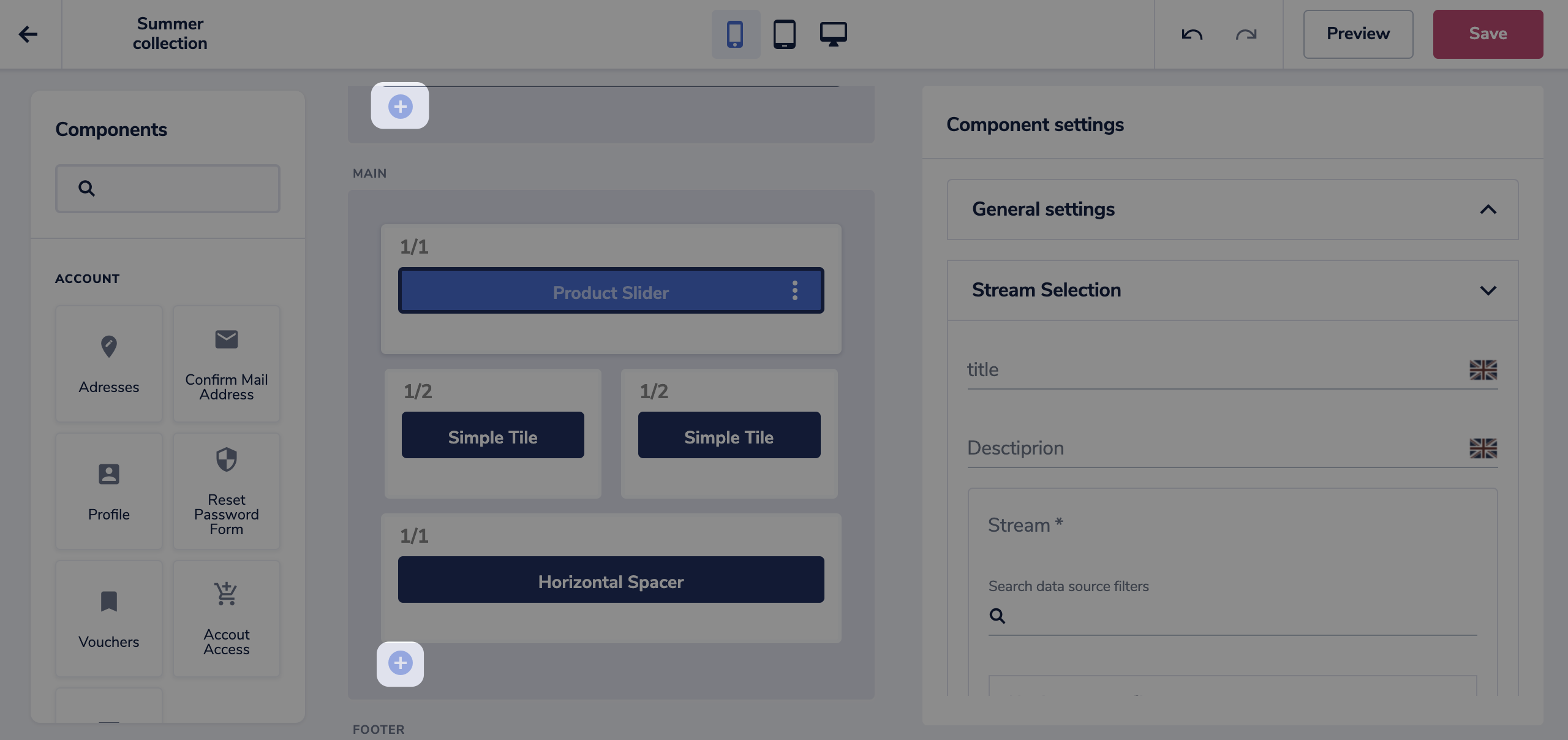The image size is (1568, 740).
Task: Click the Component settings heading
Action: click(x=1035, y=125)
